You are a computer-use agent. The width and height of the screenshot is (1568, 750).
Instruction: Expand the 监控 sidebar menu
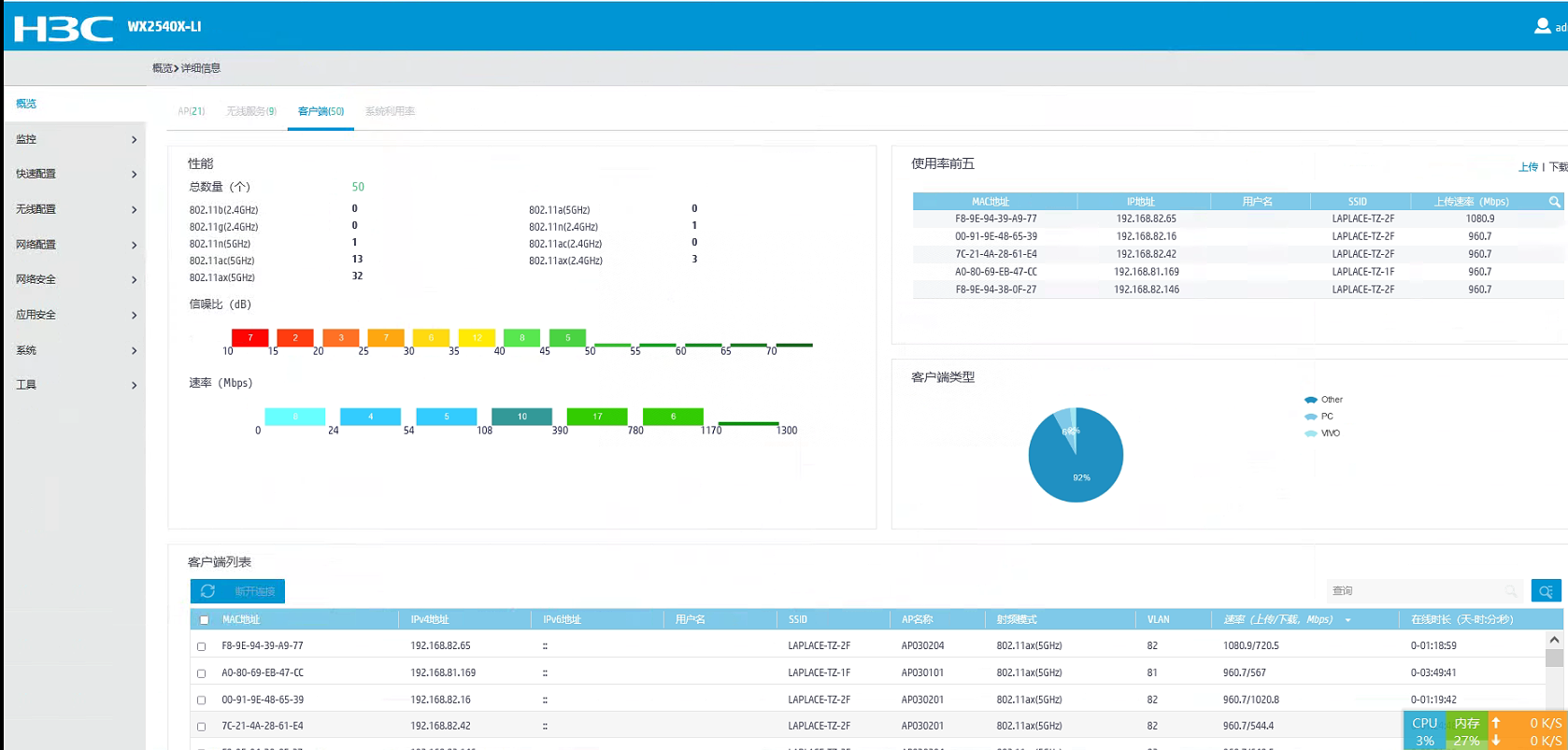coord(75,139)
